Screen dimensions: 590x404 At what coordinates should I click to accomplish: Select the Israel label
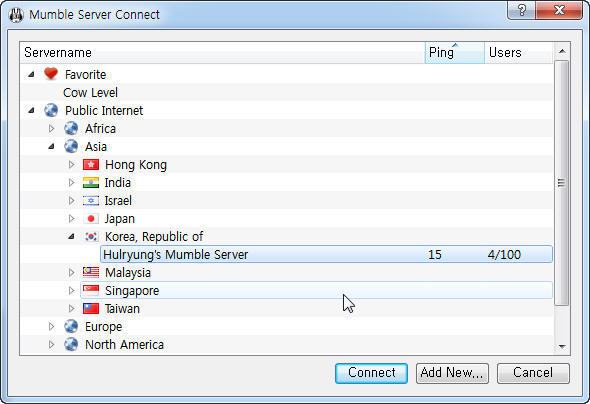pyautogui.click(x=118, y=200)
